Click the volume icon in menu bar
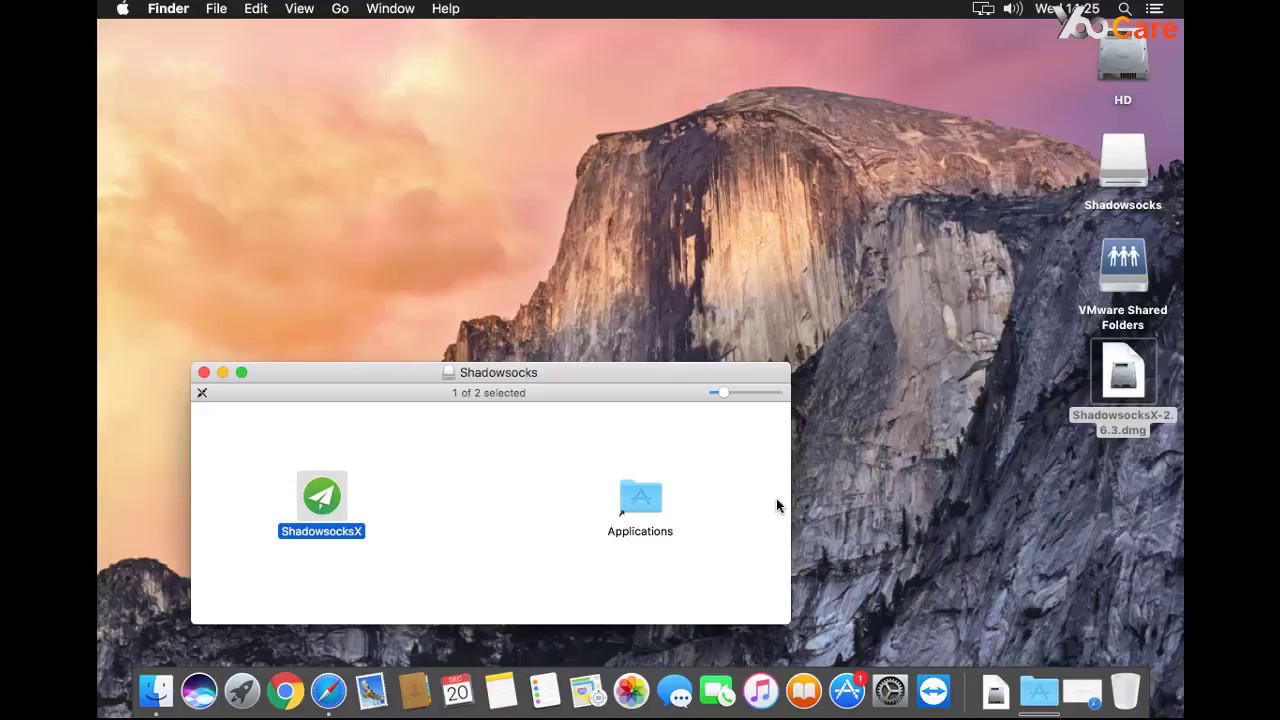This screenshot has width=1280, height=720. point(1013,9)
